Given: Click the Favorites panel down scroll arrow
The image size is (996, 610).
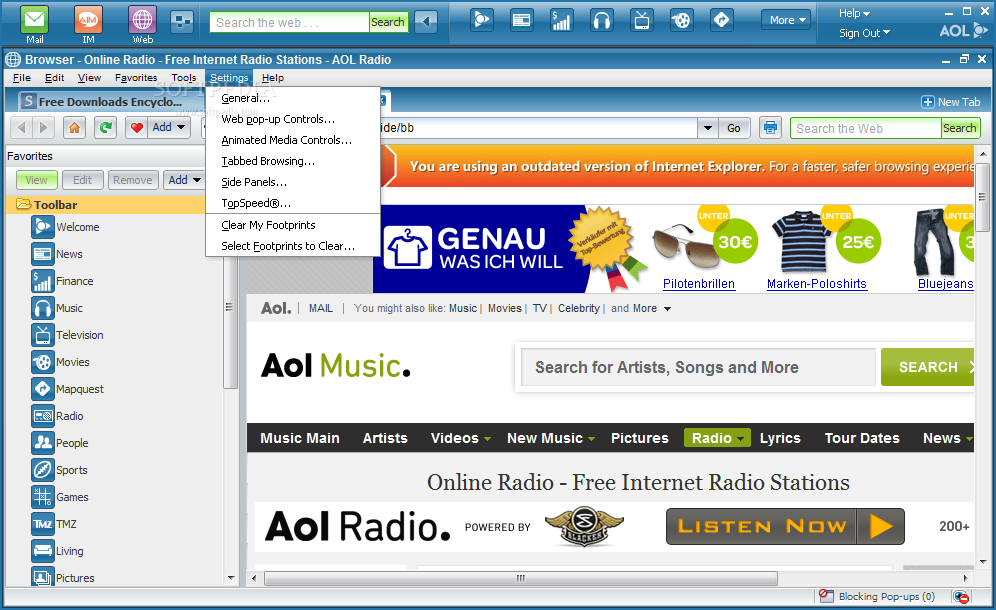Looking at the screenshot, I should pyautogui.click(x=231, y=578).
